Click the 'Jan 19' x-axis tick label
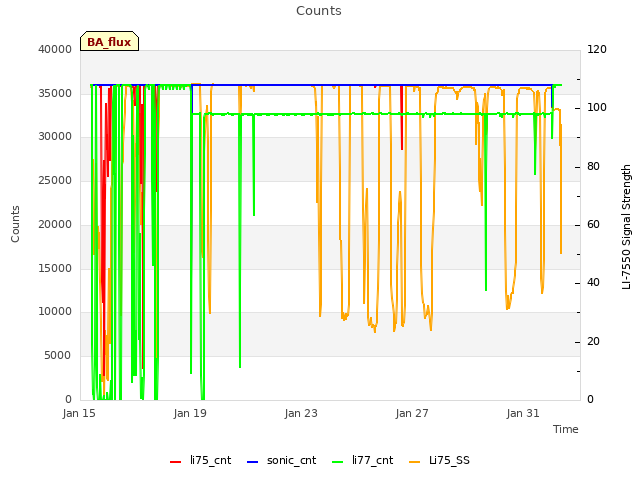Viewport: 640px width, 480px height. (190, 413)
